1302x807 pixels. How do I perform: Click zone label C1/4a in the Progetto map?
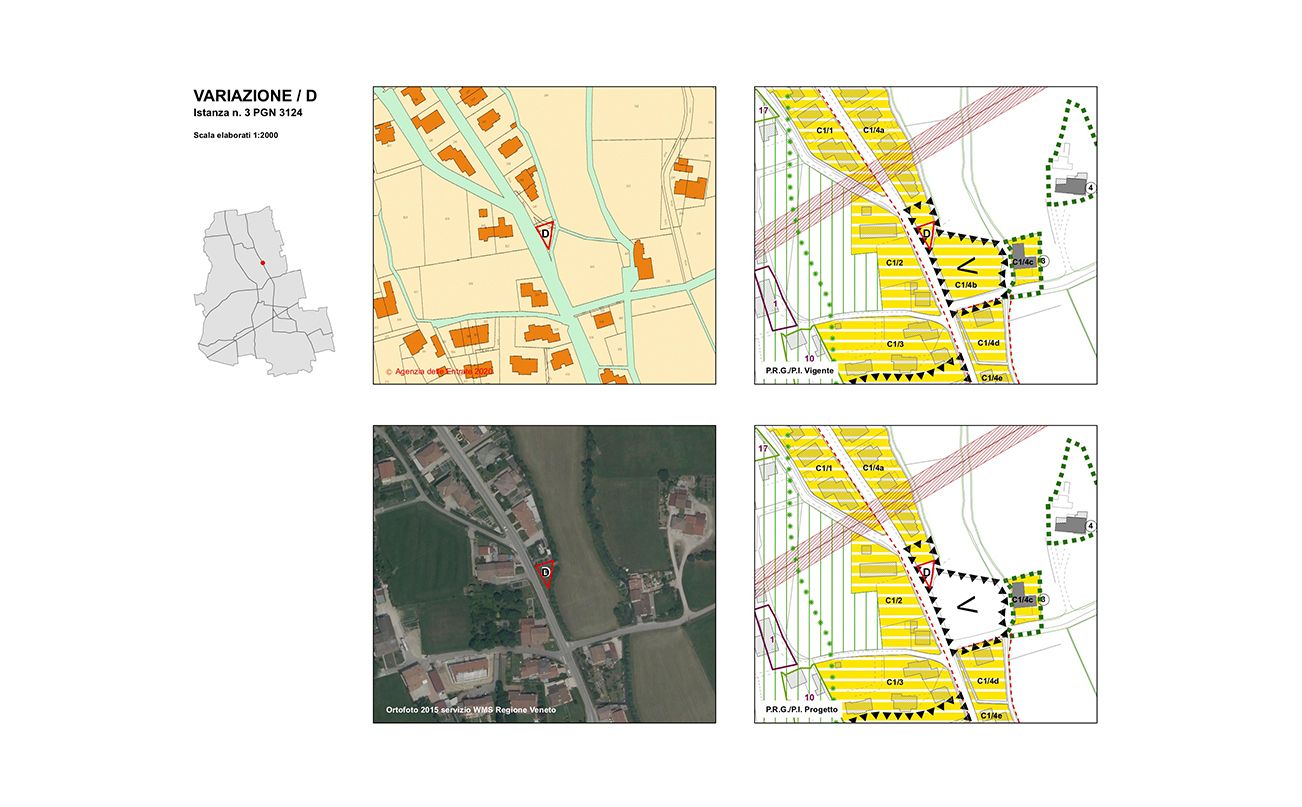click(873, 468)
